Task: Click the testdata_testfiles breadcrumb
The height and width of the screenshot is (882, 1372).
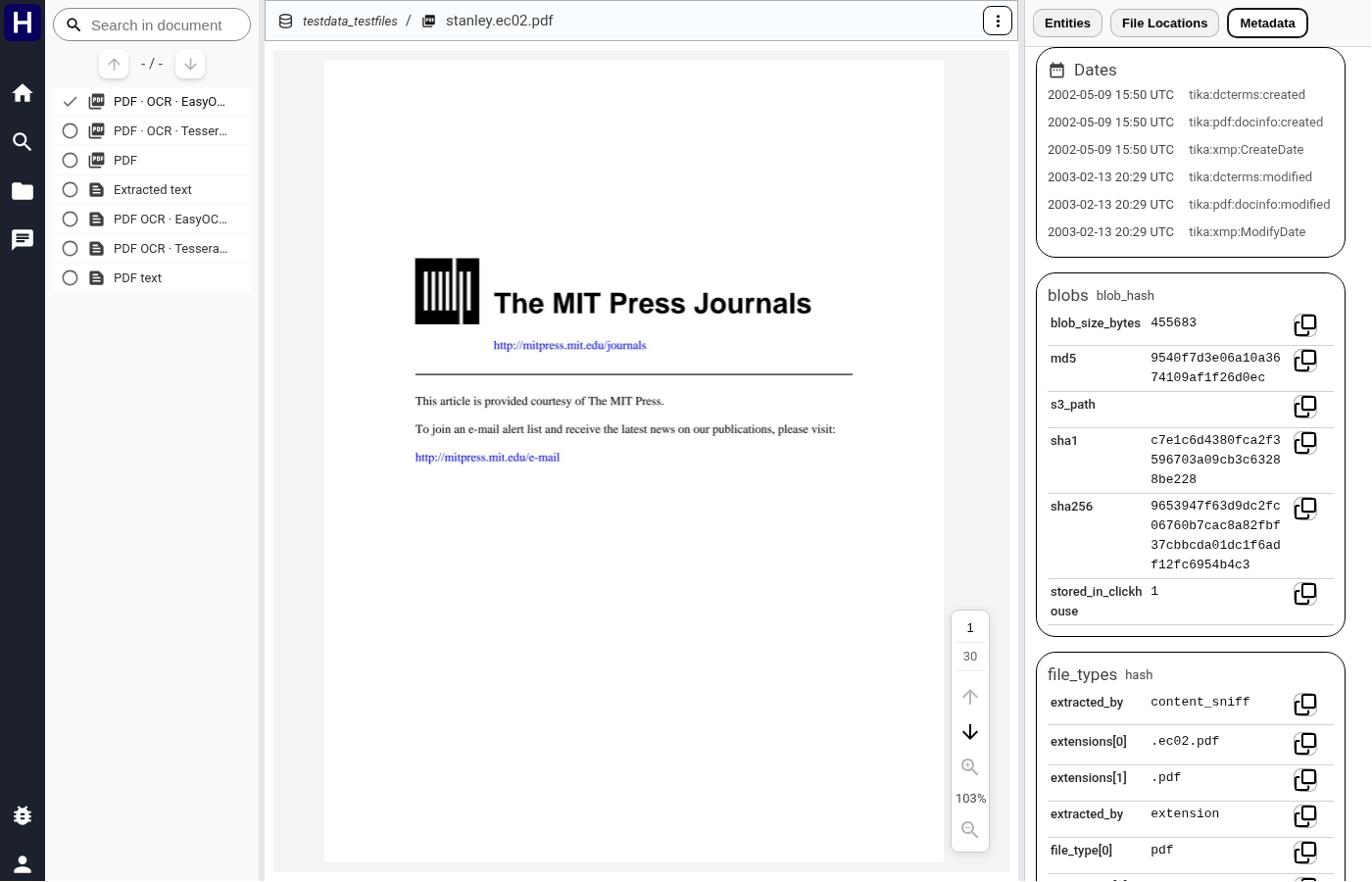Action: 350,22
